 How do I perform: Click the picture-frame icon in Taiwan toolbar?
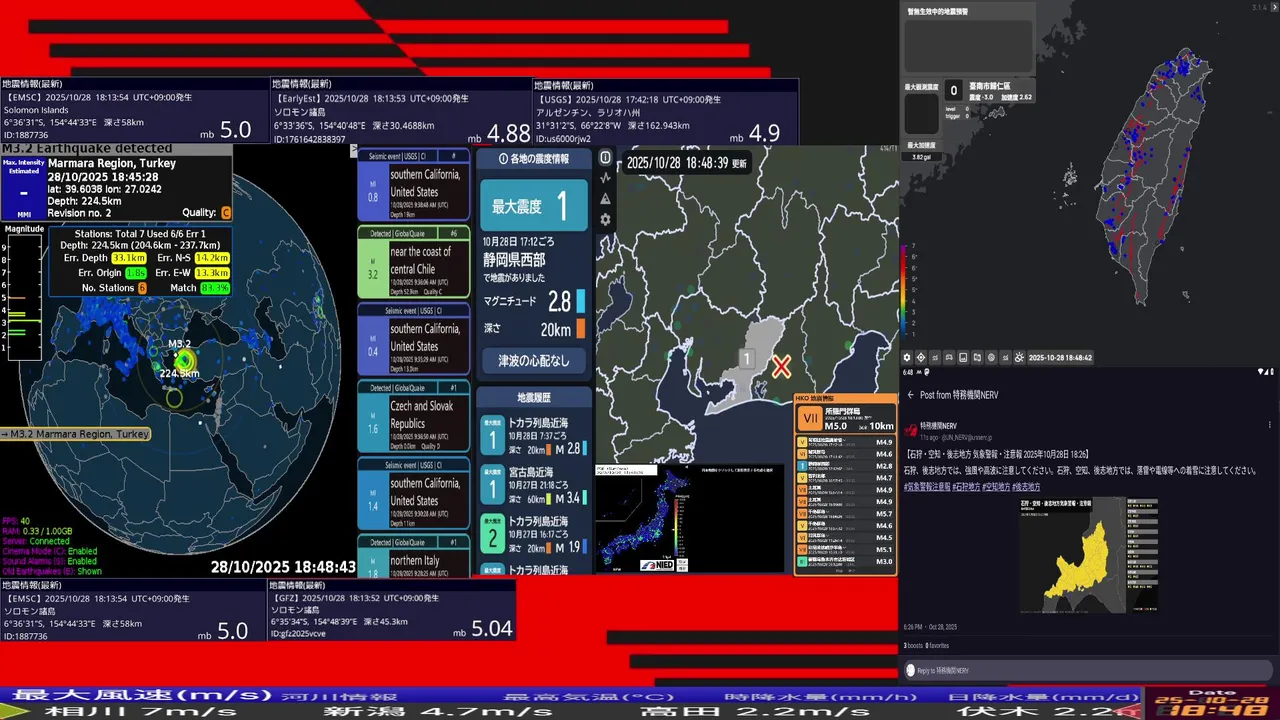(x=963, y=357)
